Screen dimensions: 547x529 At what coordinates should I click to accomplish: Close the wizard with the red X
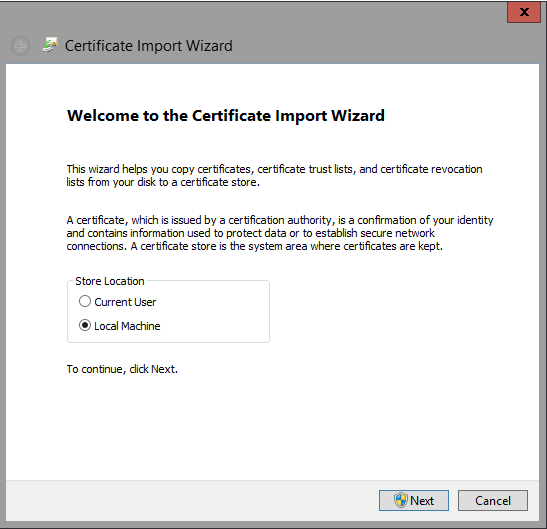tap(524, 12)
